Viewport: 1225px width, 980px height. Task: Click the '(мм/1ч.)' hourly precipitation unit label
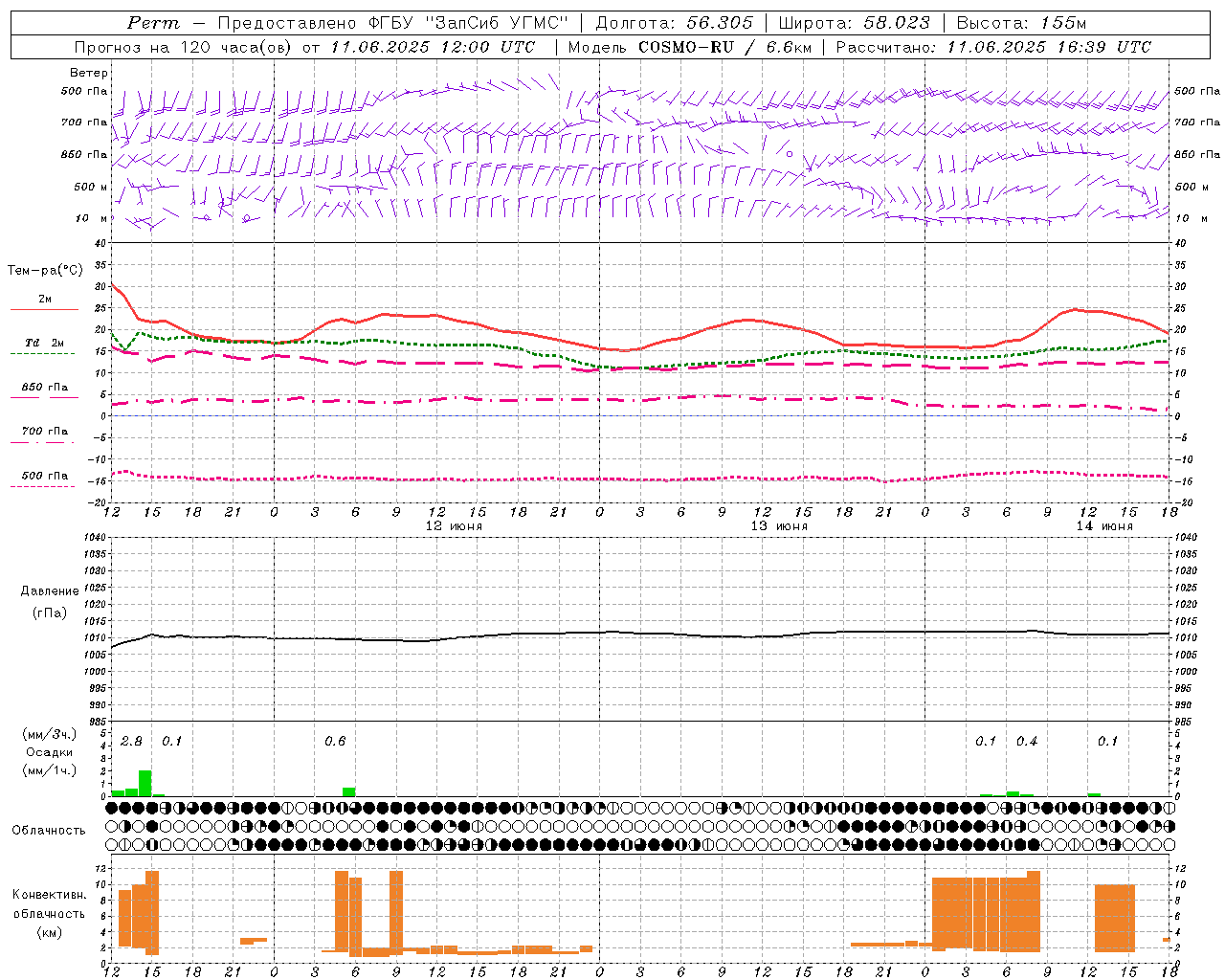tap(50, 770)
